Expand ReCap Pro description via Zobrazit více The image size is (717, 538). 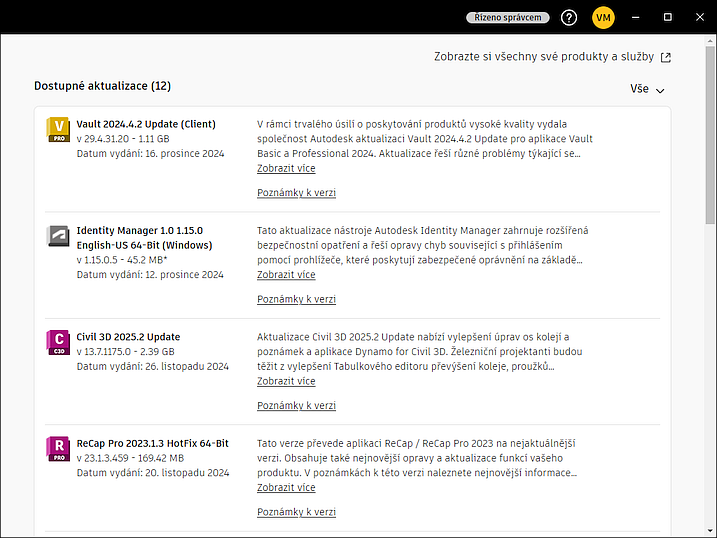pyautogui.click(x=286, y=488)
